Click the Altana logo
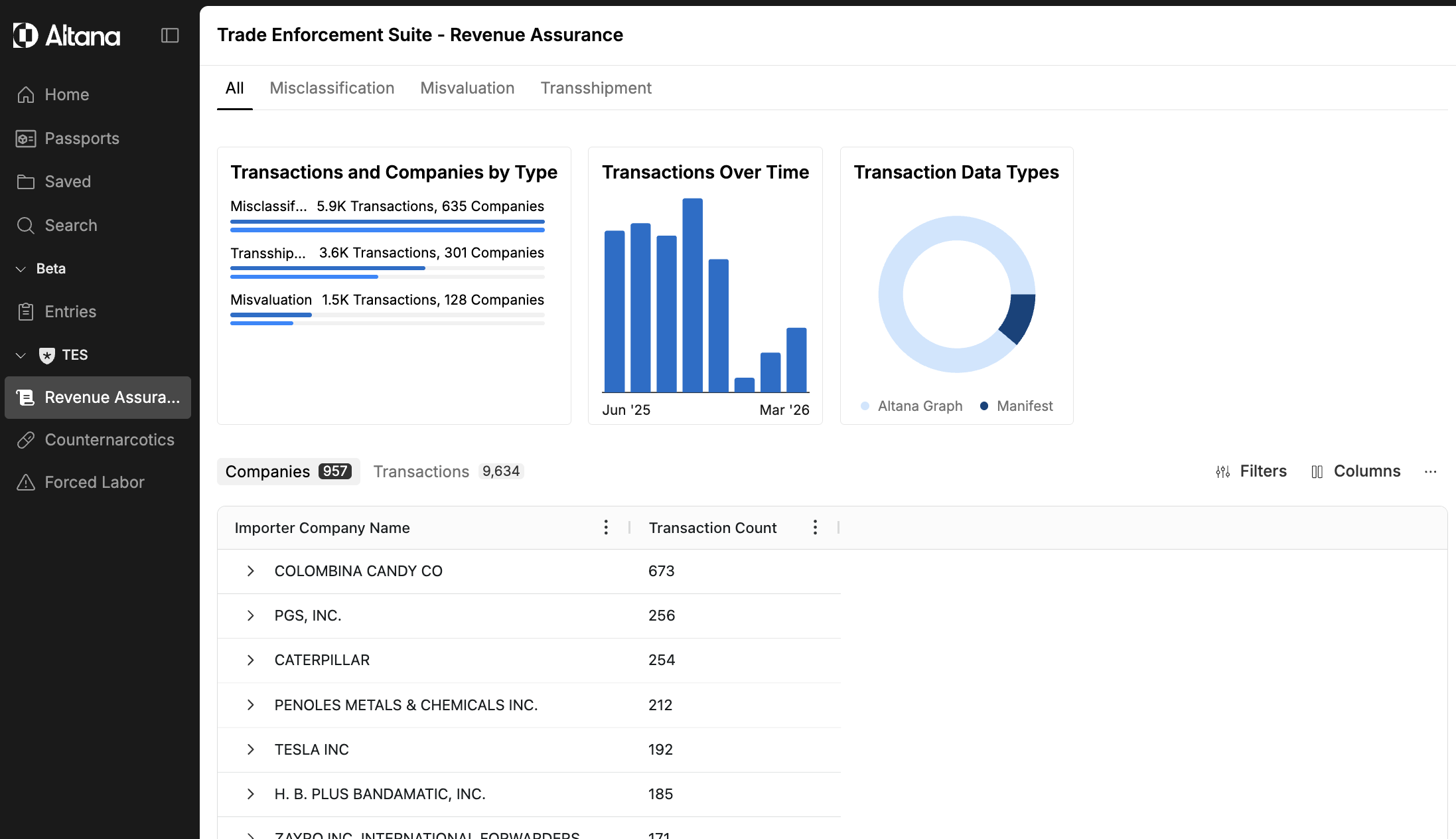The height and width of the screenshot is (839, 1456). 66,35
